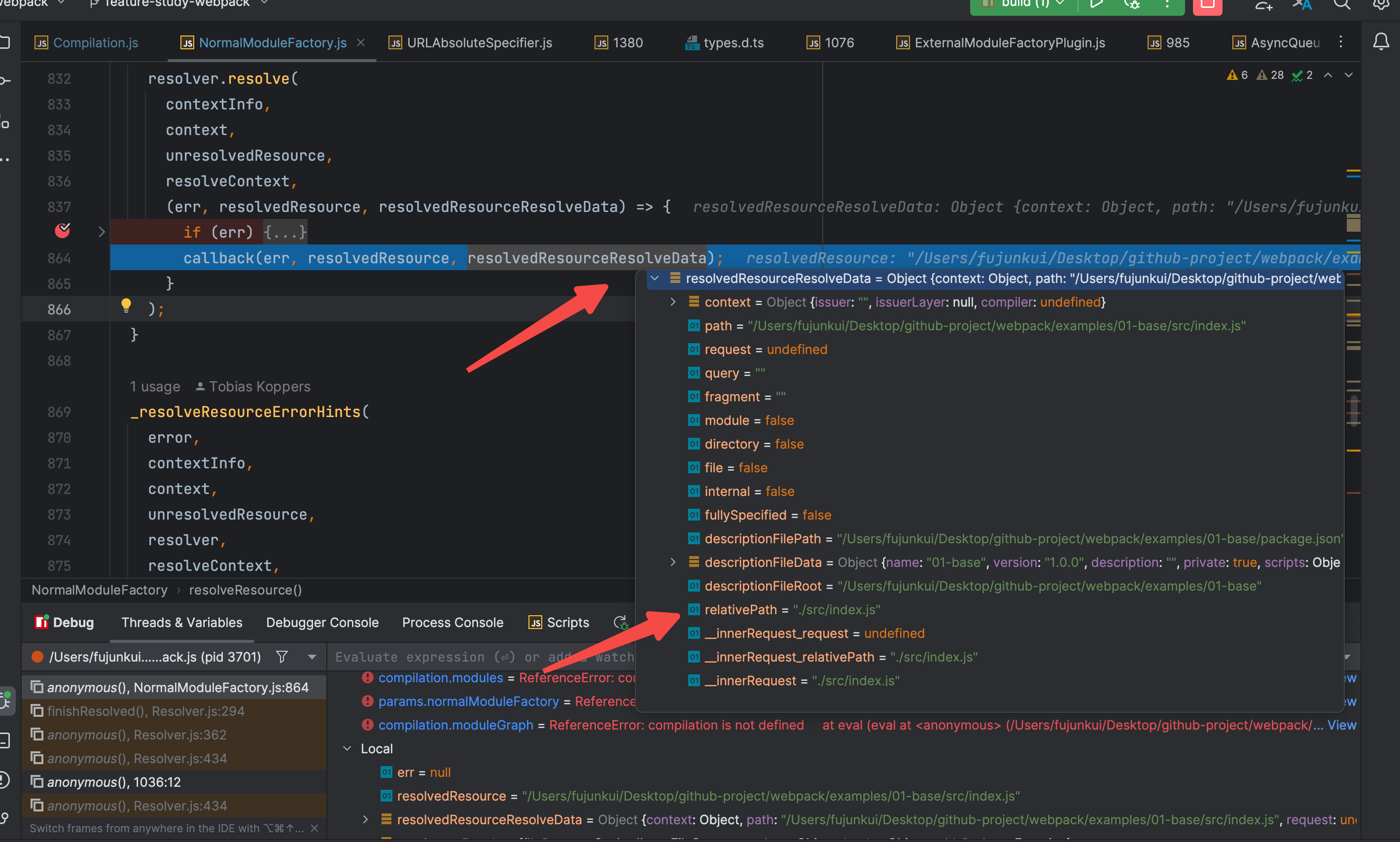Click the yellow lightbulb intention icon
1400x842 pixels.
[126, 306]
